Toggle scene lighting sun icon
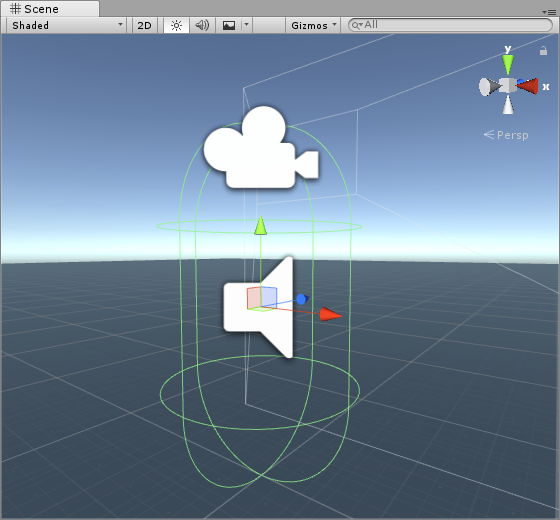Screen dimensions: 560x520 (x=176, y=25)
